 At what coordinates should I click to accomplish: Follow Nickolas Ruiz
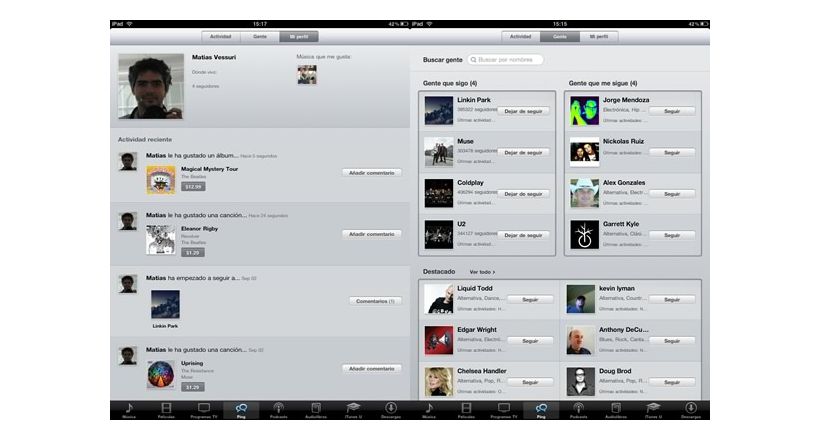tap(672, 152)
